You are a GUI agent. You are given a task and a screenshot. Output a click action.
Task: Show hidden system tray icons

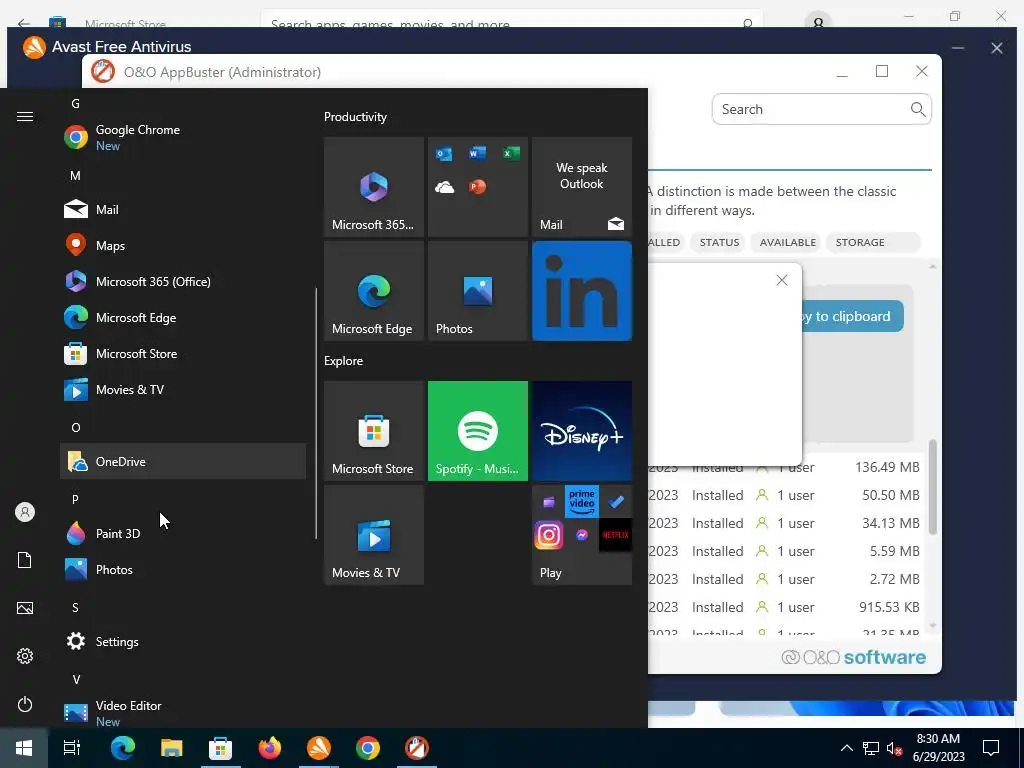click(846, 748)
